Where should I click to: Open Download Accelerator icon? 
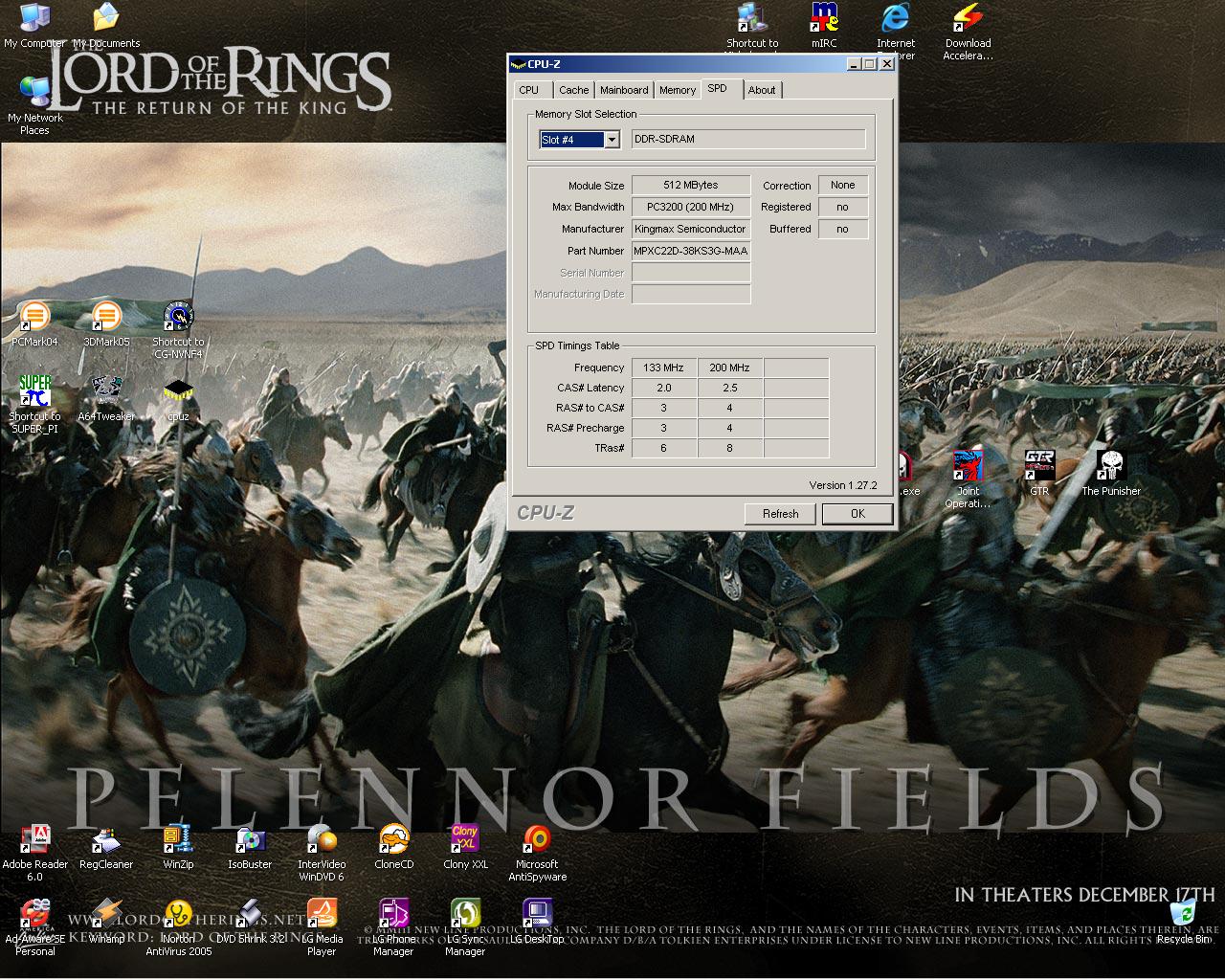coord(968,32)
